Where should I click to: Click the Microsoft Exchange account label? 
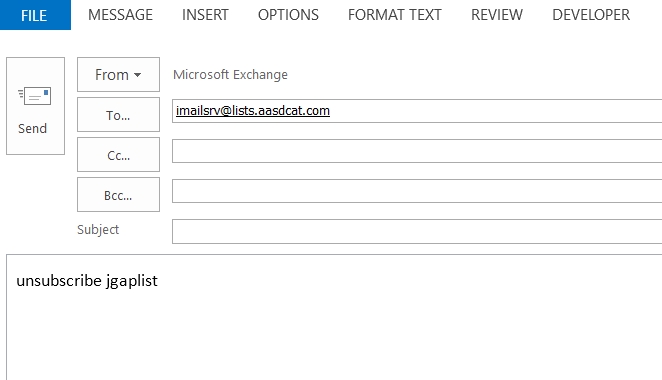pyautogui.click(x=231, y=75)
